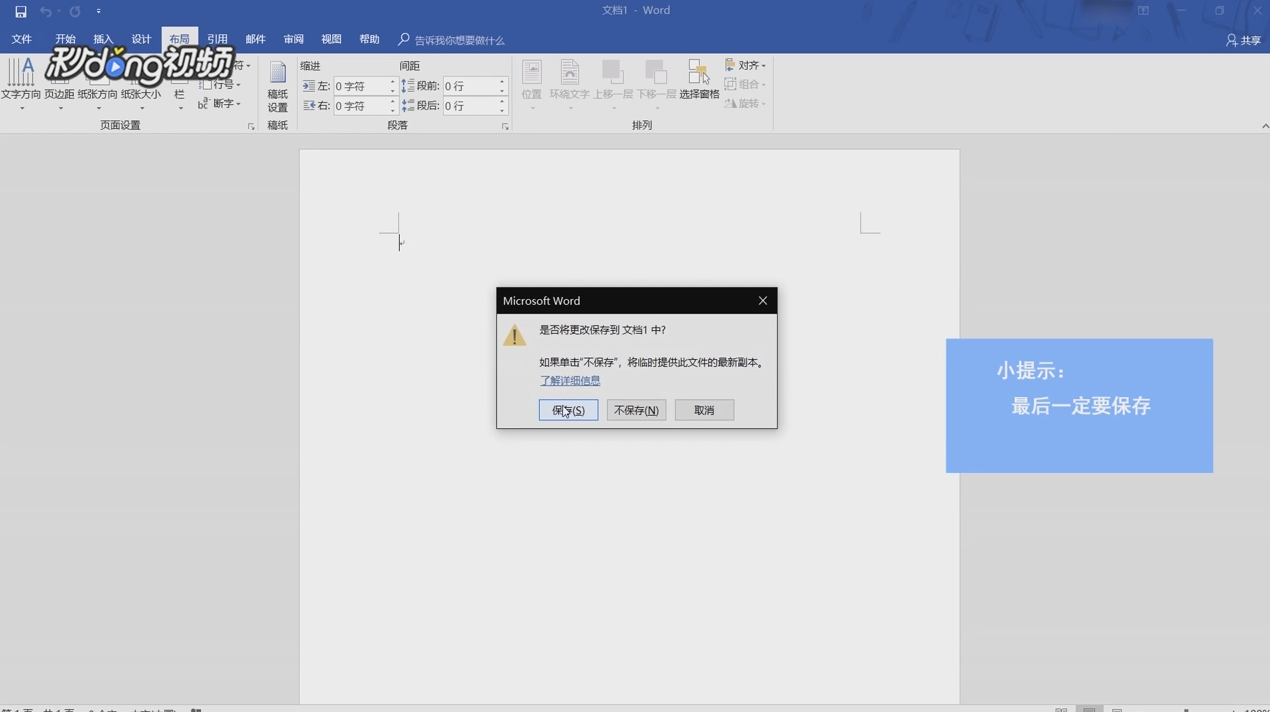Open the 文字方向 text direction tool
The image size is (1270, 712).
click(x=21, y=84)
